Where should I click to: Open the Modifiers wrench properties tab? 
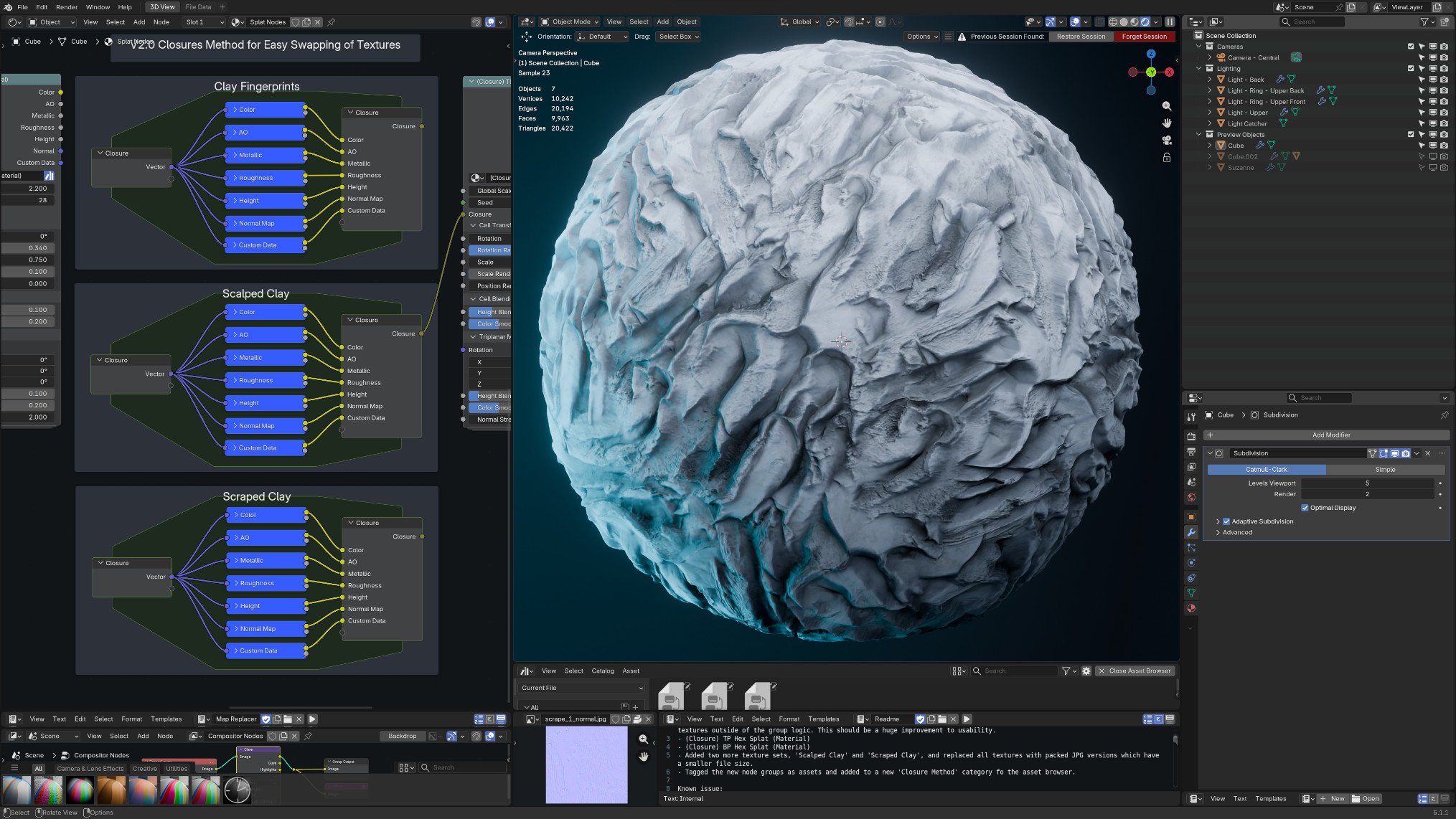click(1191, 532)
